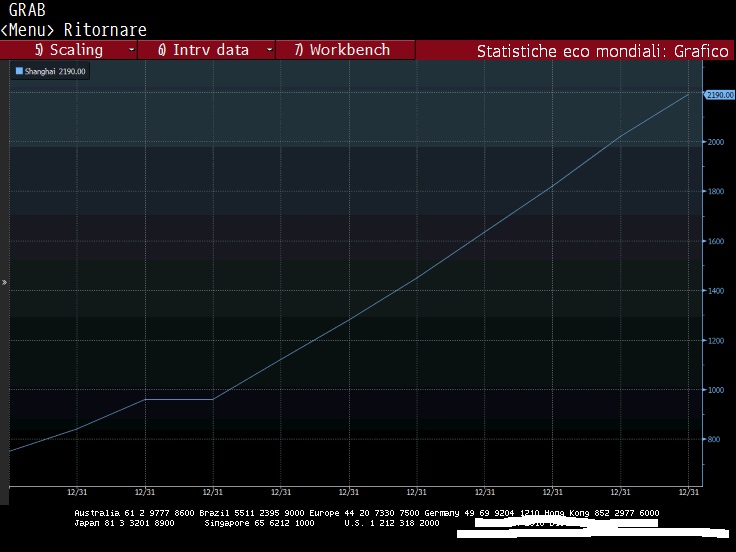
Task: Select the 2190.00 last-value tag on axis
Action: tap(719, 95)
